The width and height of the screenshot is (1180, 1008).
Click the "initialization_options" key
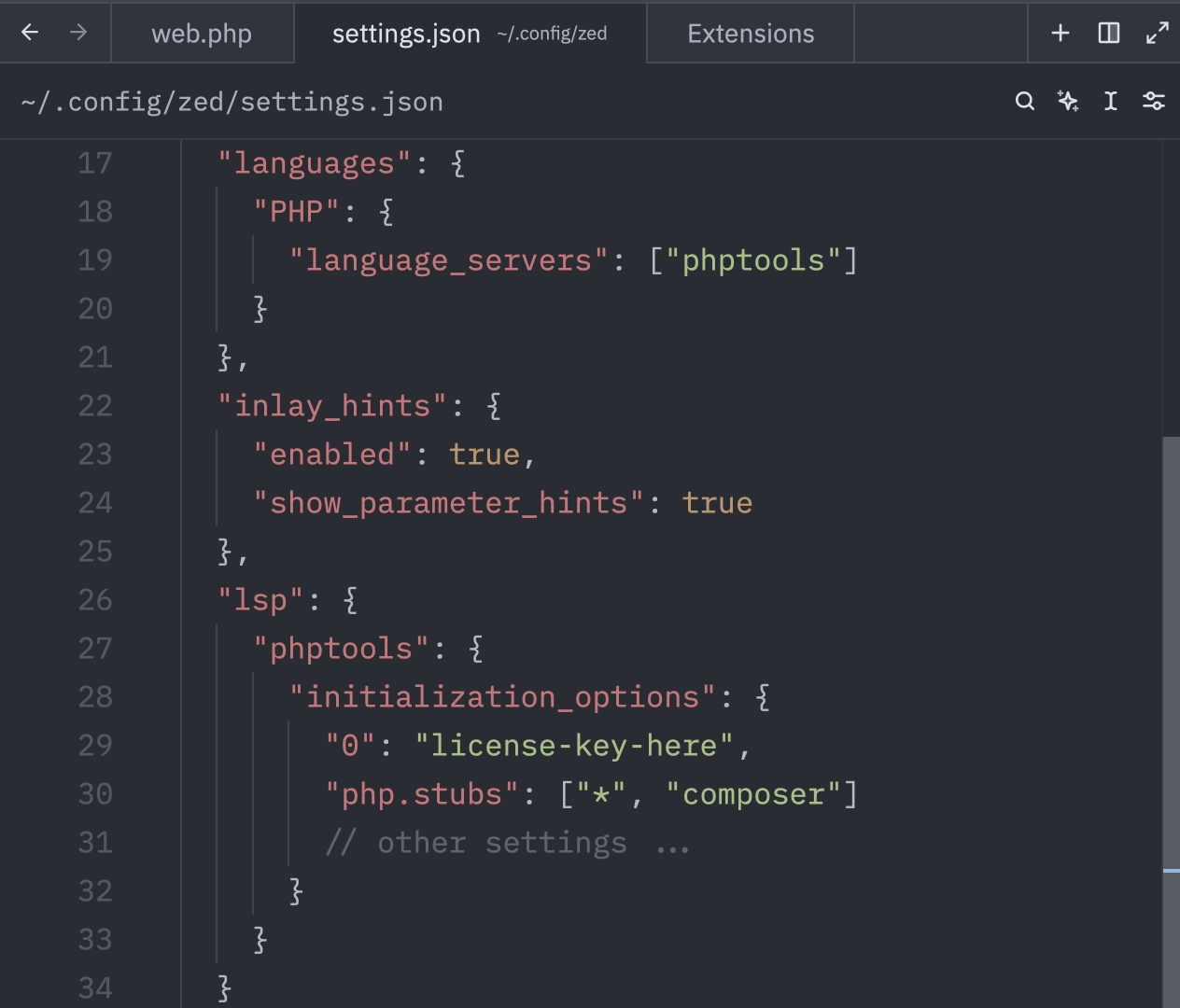pos(502,697)
